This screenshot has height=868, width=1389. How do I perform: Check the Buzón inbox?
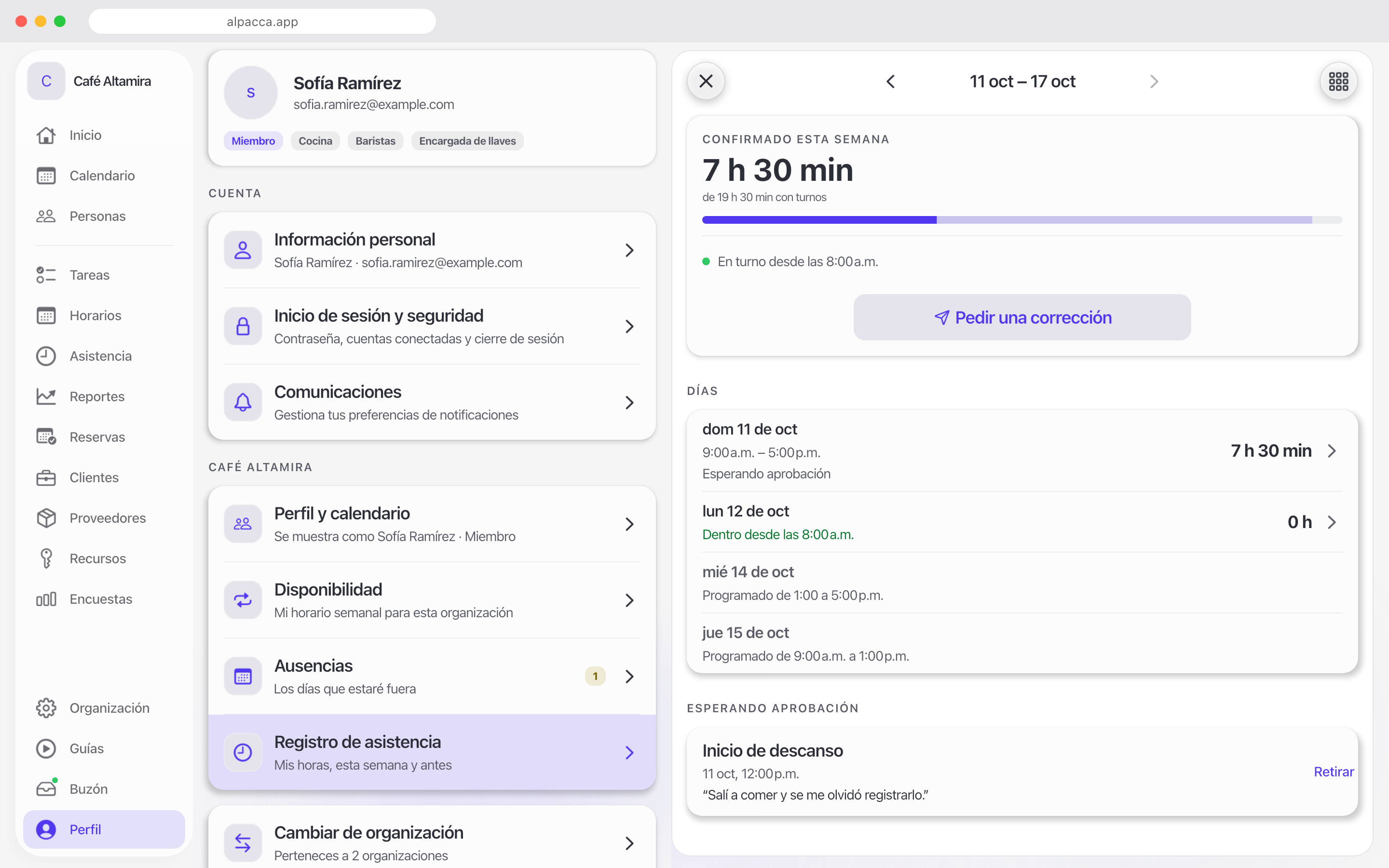tap(104, 789)
